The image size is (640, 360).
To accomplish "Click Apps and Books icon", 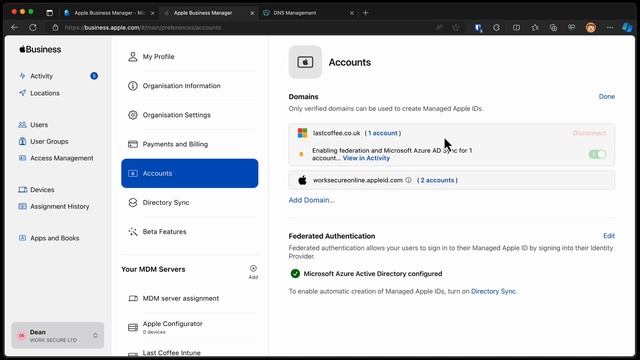I will click(x=22, y=238).
